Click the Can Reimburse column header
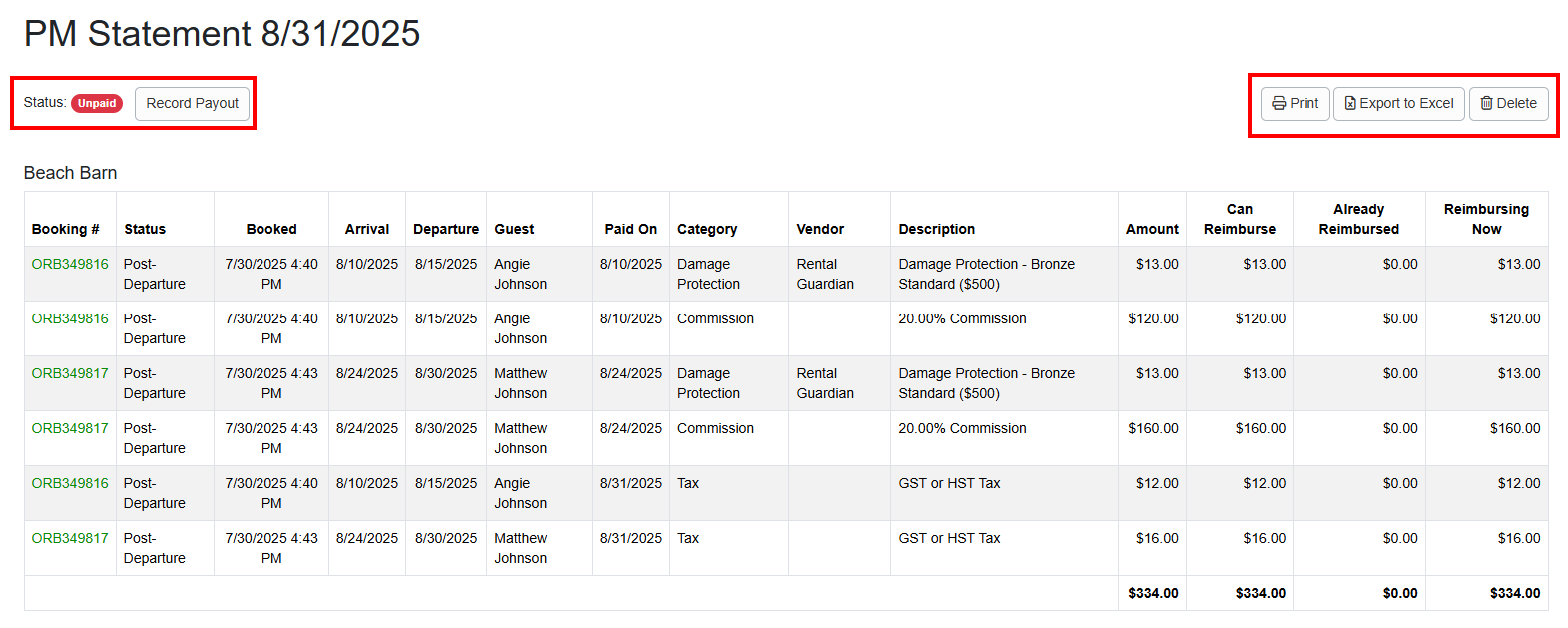Screen dimensions: 1568x628 (x=1239, y=219)
